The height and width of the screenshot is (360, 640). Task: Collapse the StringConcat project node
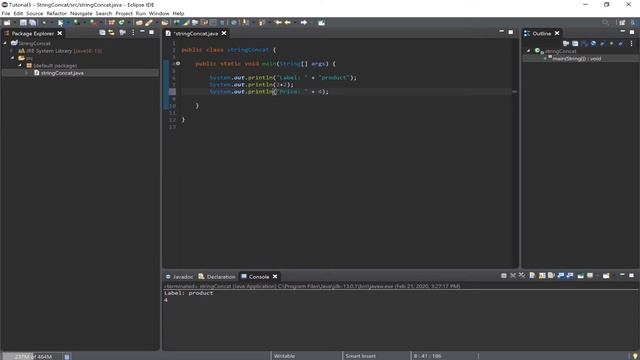pyautogui.click(x=5, y=43)
